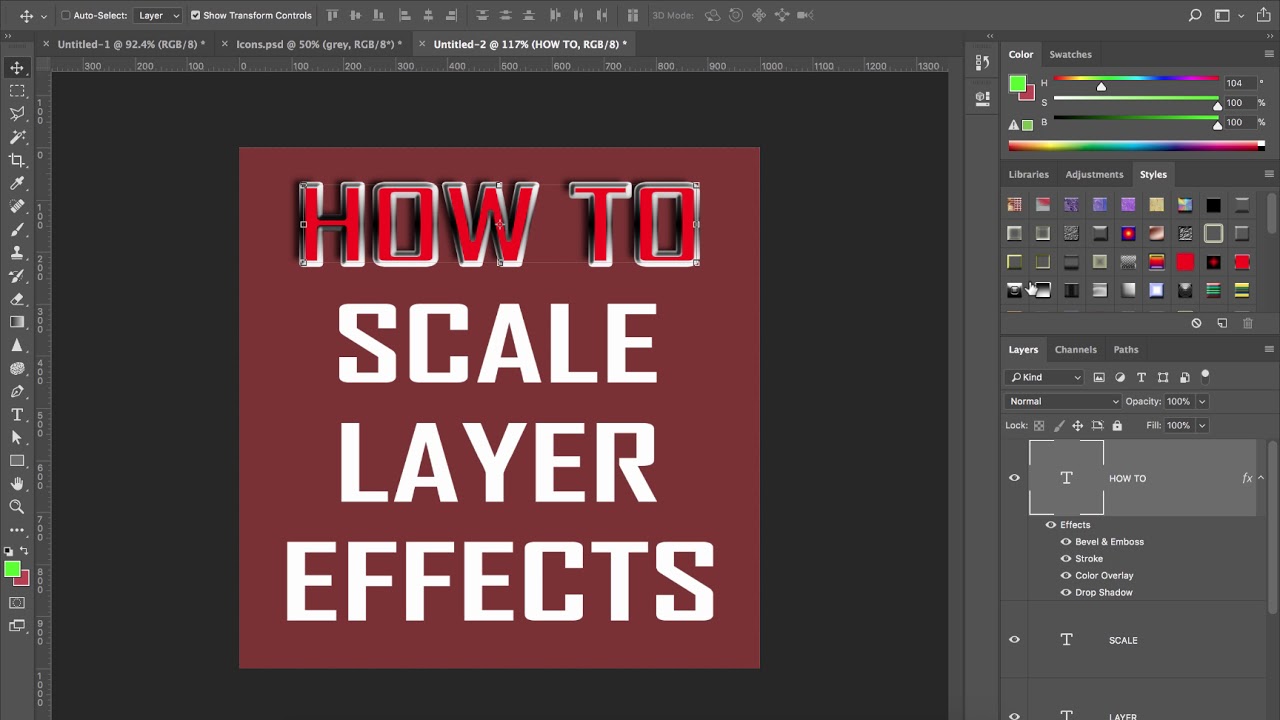Select the Rectangular Marquee tool

coord(17,91)
